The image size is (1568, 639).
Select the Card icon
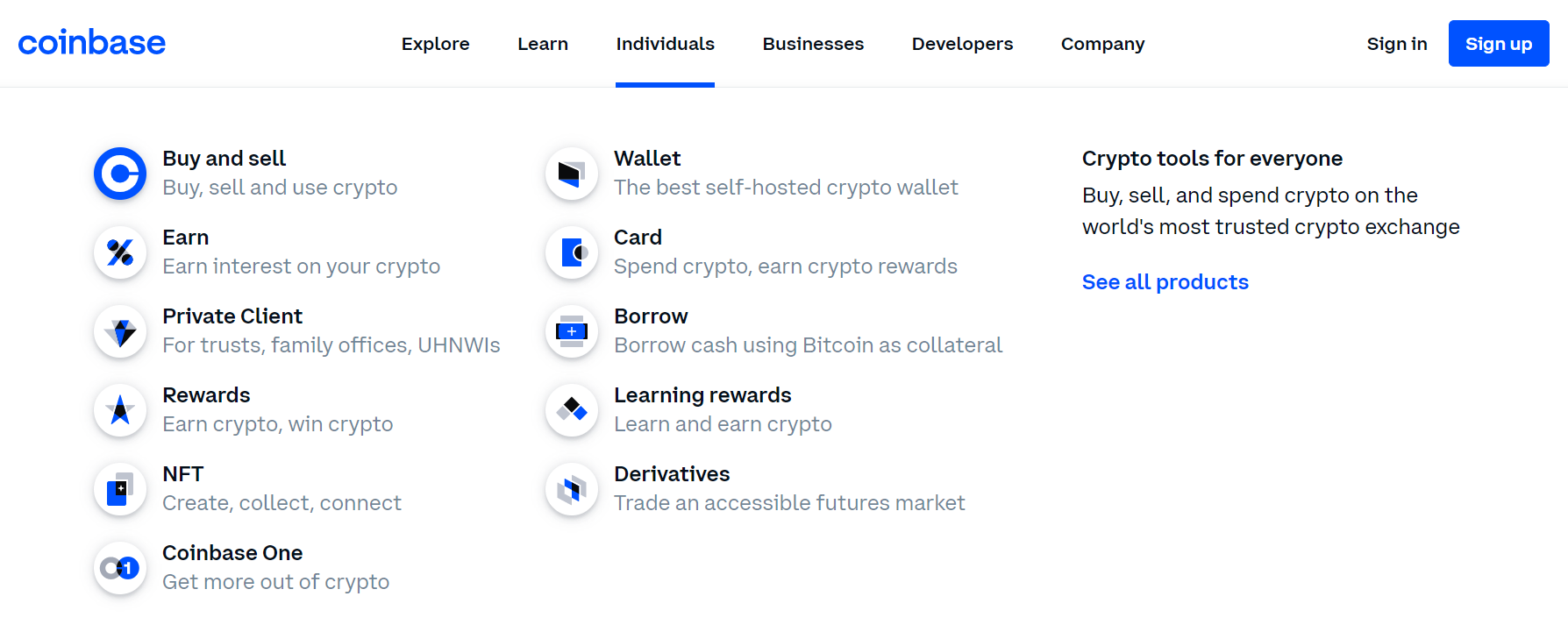571,252
